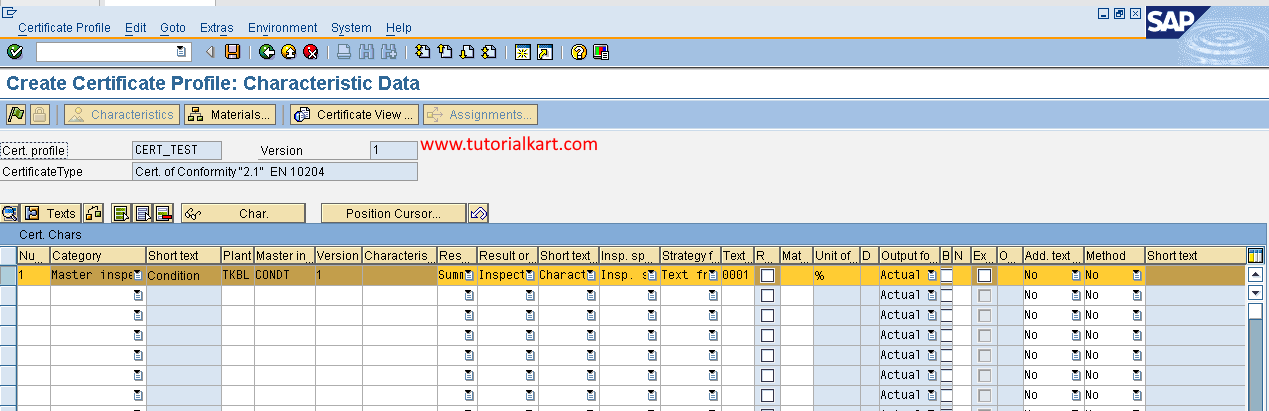Open the Help question mark icon

578,51
